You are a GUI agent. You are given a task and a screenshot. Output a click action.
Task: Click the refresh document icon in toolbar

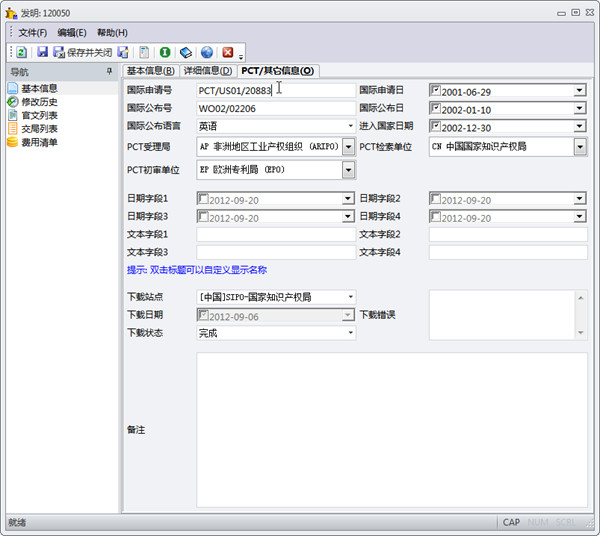(x=21, y=52)
